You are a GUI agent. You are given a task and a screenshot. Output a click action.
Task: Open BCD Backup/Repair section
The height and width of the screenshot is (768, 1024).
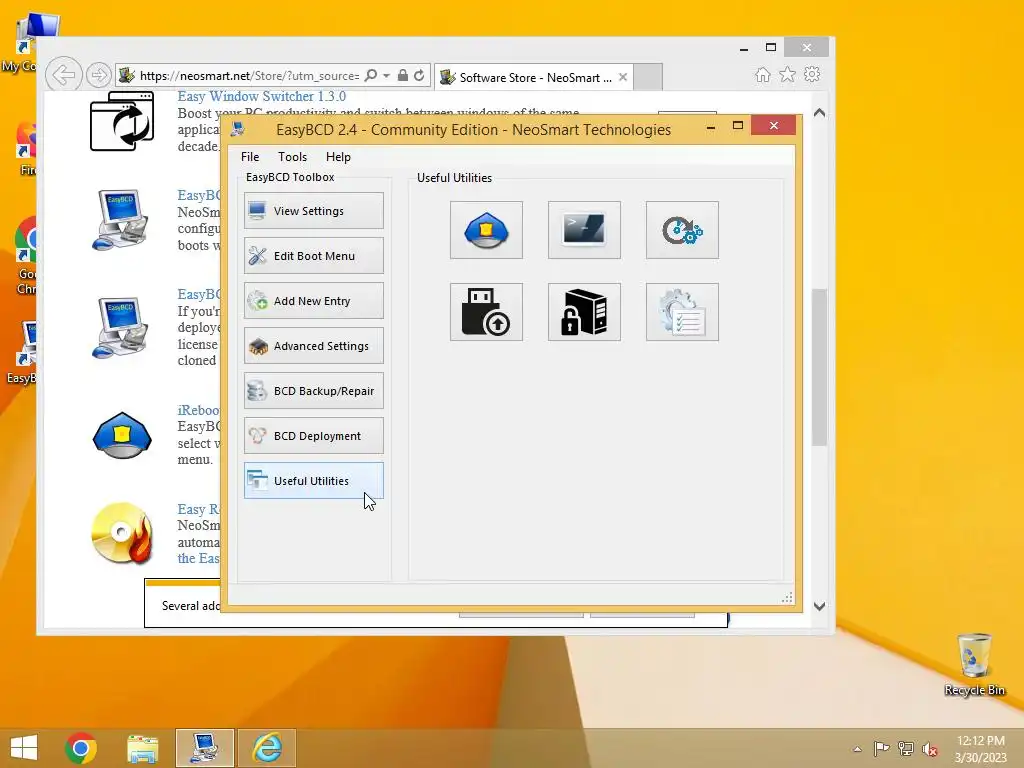[x=313, y=391]
